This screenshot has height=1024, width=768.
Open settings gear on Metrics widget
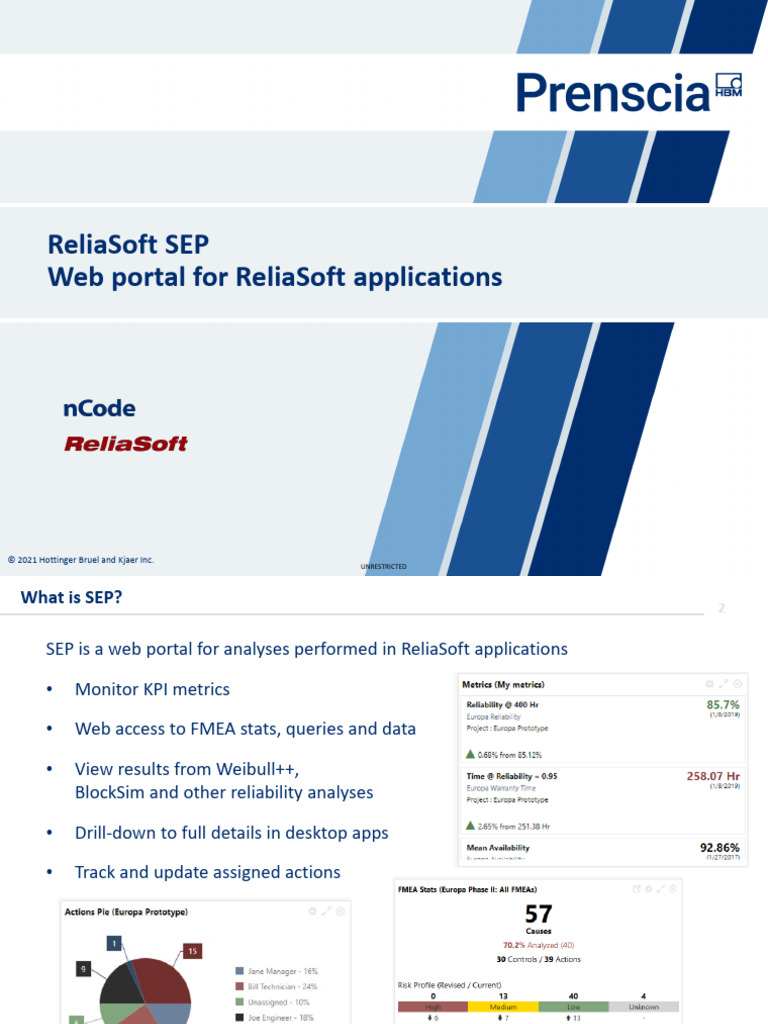pos(710,684)
